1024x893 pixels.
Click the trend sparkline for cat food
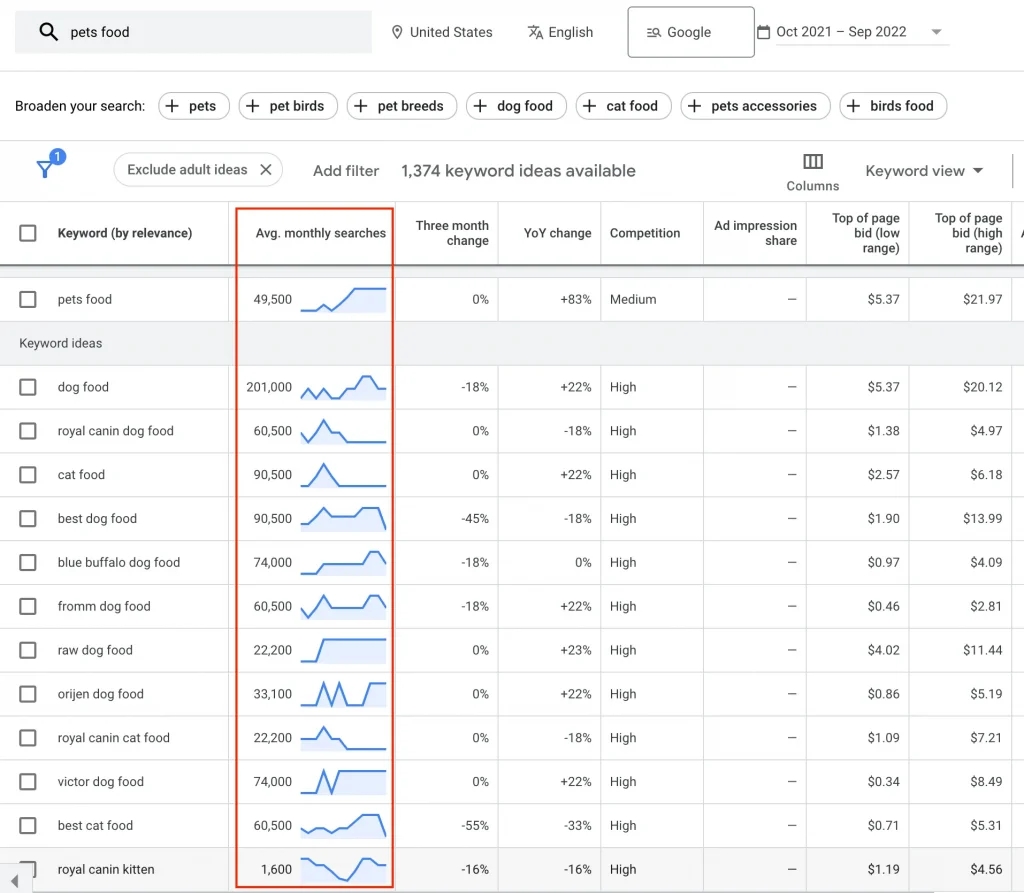click(344, 475)
